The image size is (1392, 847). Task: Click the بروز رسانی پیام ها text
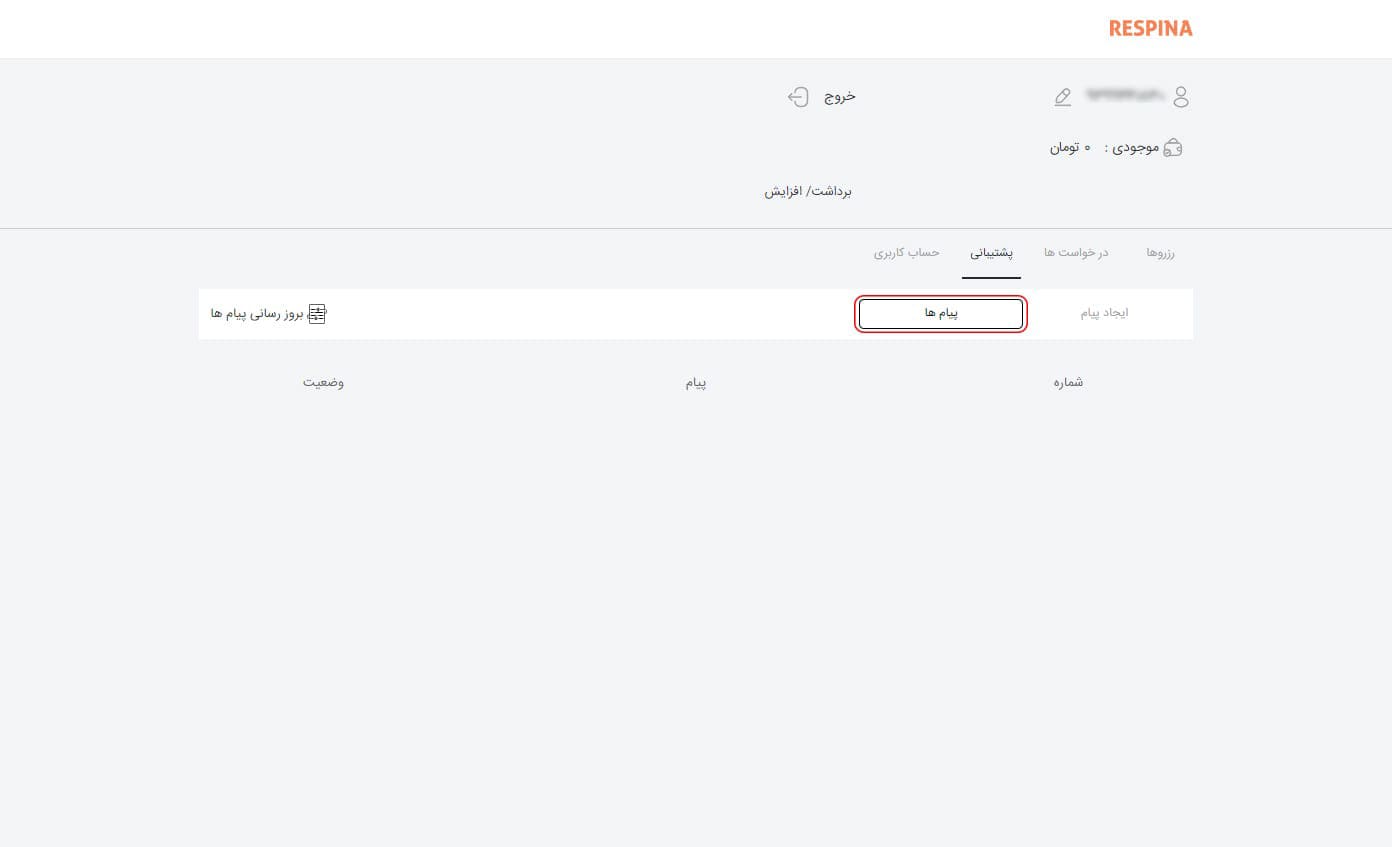click(x=257, y=314)
